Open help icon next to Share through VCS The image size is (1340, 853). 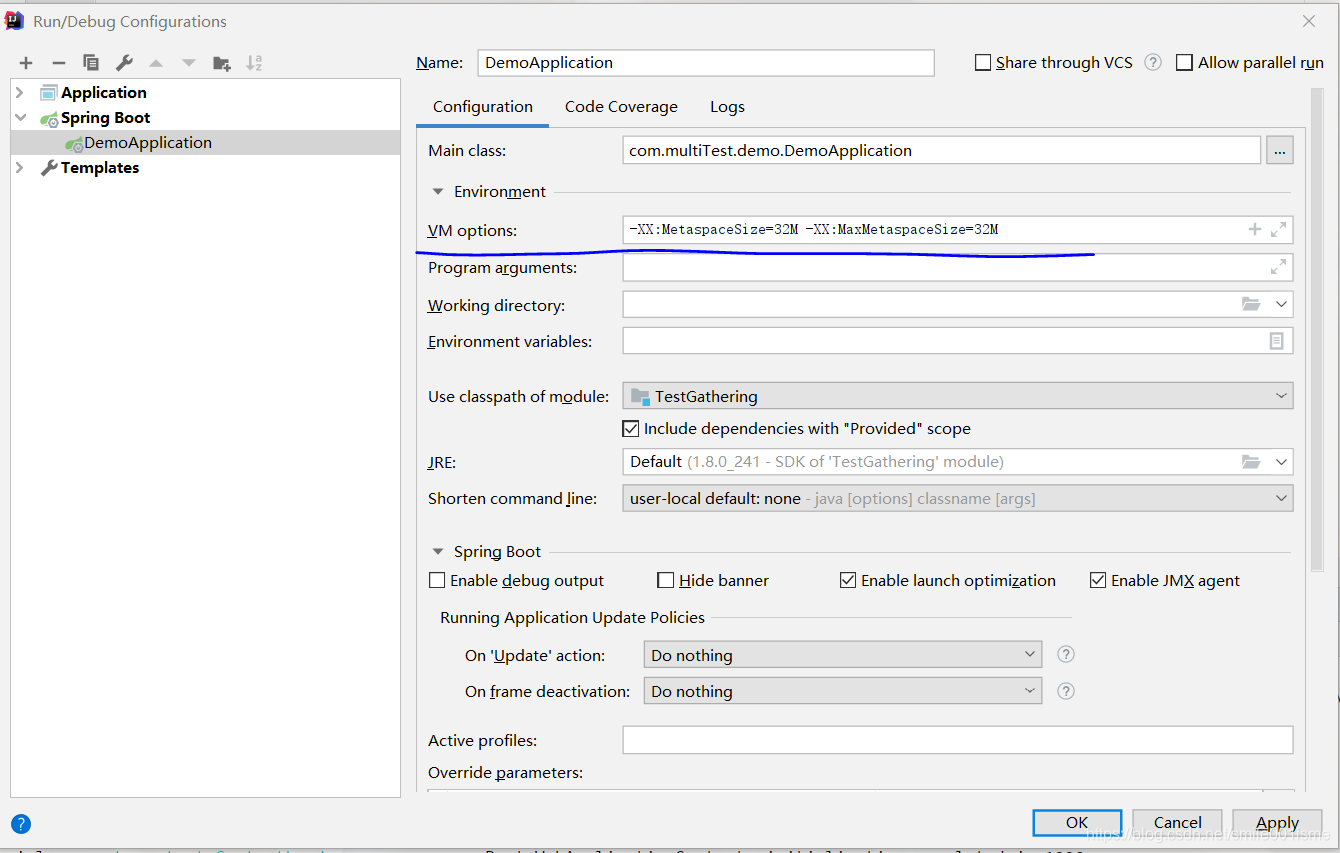click(x=1153, y=62)
